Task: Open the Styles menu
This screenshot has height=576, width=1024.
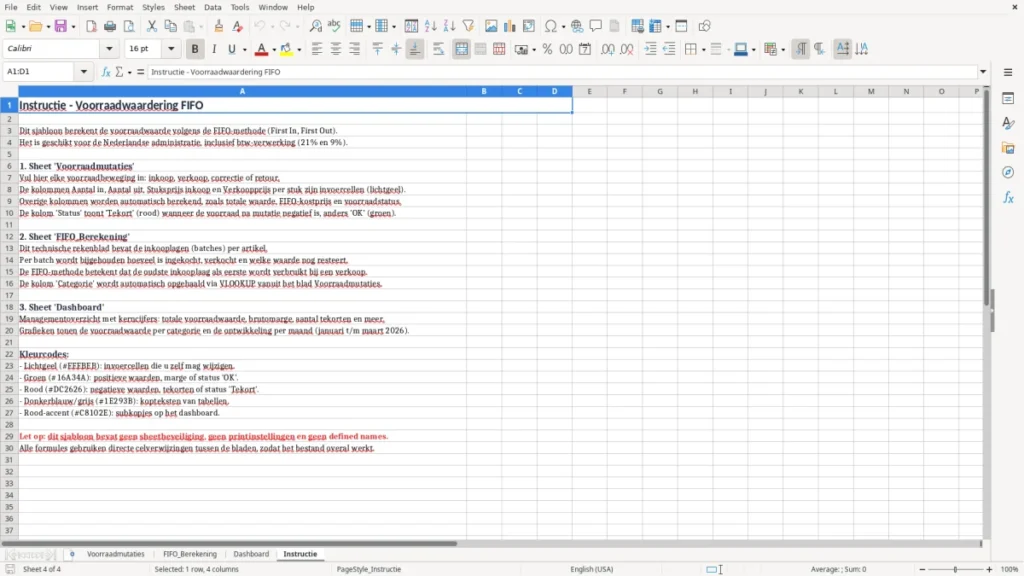Action: (x=153, y=7)
